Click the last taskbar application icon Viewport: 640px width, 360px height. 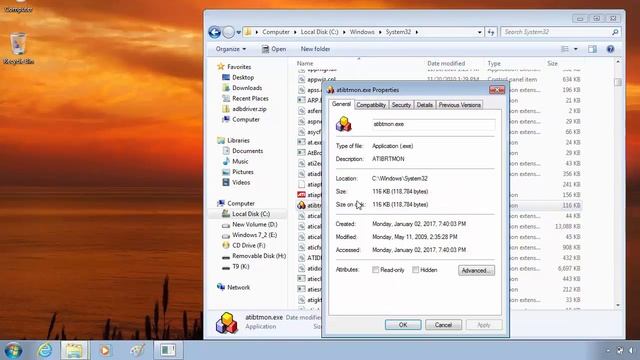(168, 350)
